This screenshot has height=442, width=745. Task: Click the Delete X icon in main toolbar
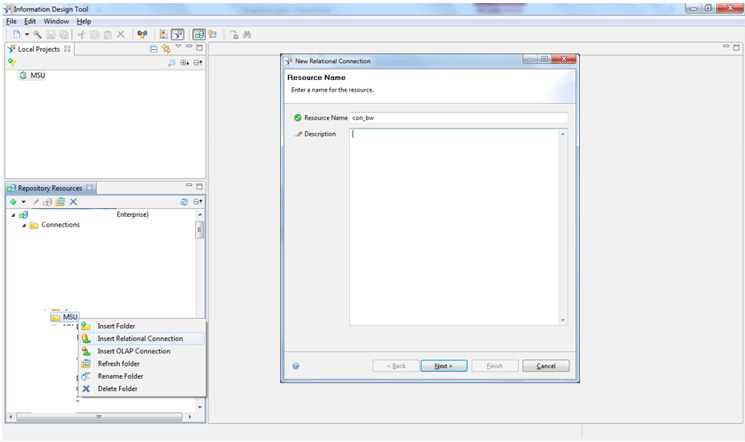121,34
